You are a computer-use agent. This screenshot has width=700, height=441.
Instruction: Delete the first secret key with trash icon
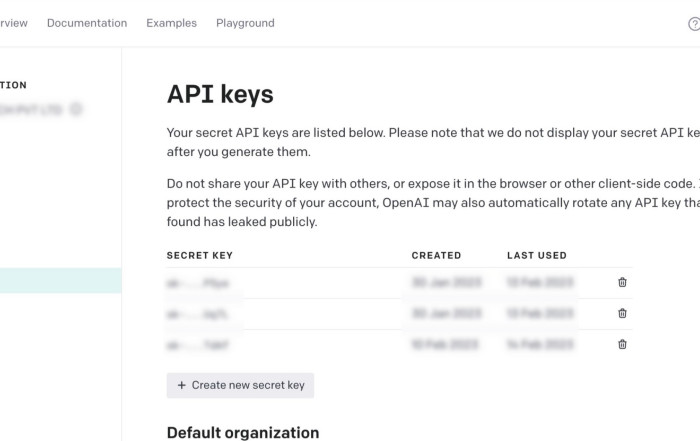[x=622, y=282]
